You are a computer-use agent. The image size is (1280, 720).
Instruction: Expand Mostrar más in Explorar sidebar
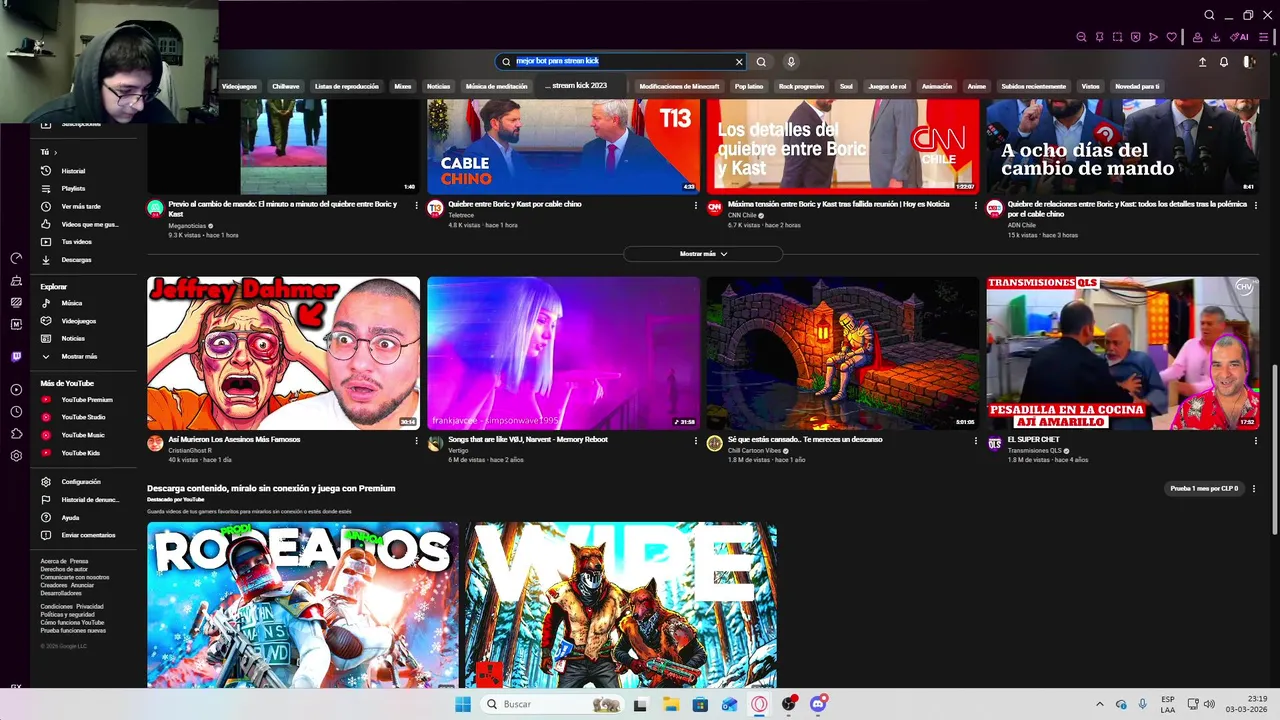point(79,357)
